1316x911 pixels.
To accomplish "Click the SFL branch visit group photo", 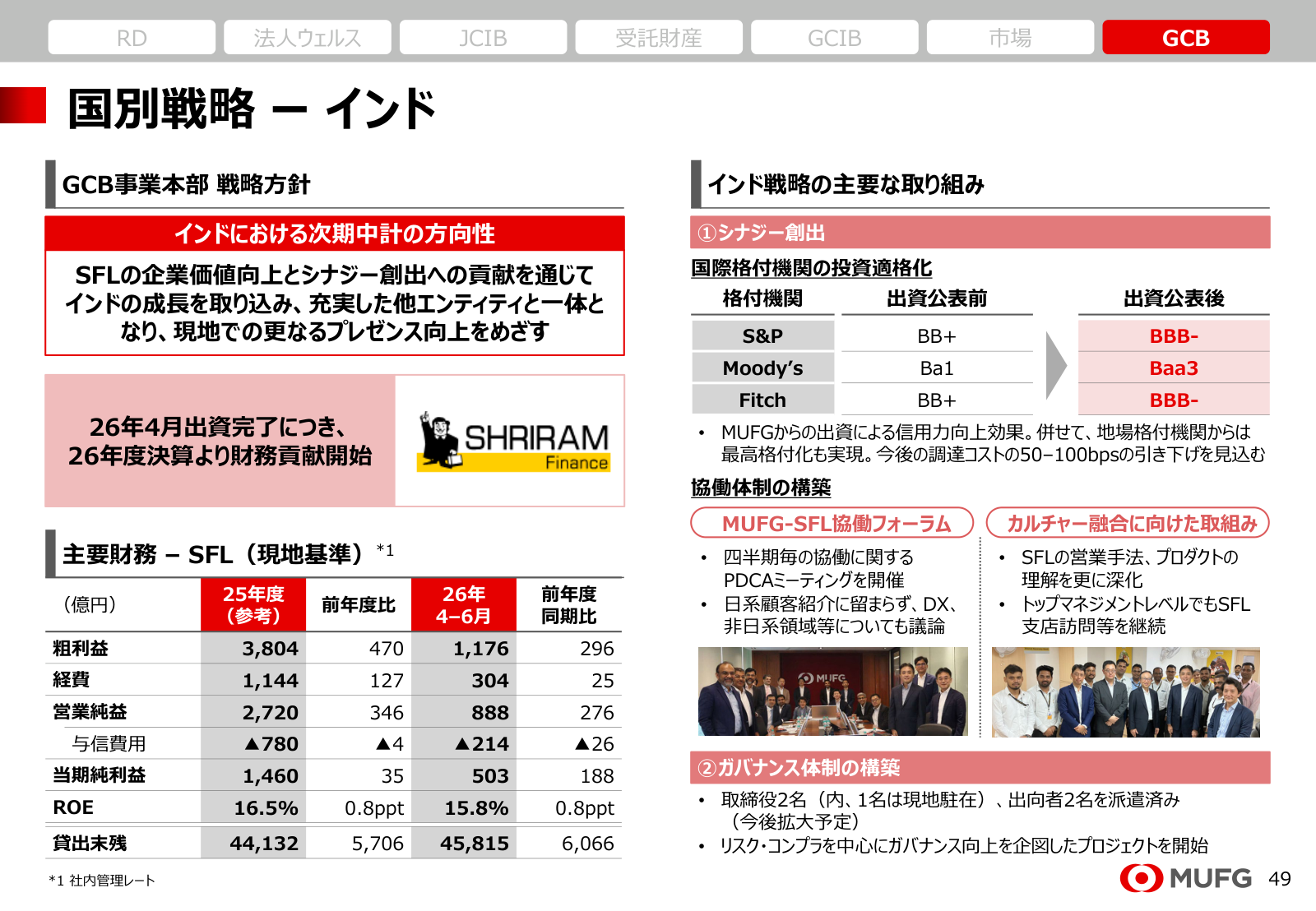I will (1126, 691).
